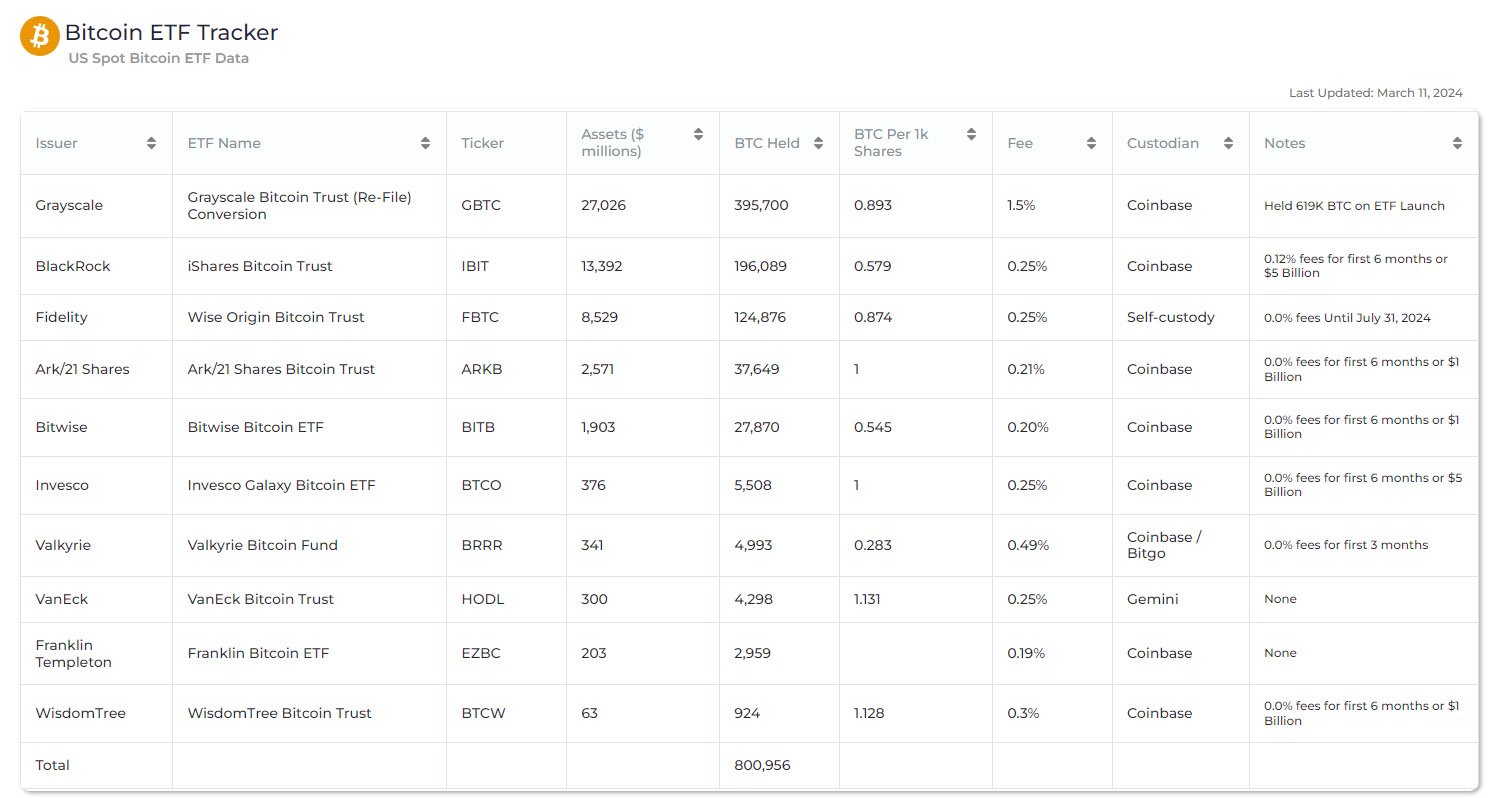Click BTC per 1k shares 1.131
This screenshot has width=1491, height=798.
[870, 599]
